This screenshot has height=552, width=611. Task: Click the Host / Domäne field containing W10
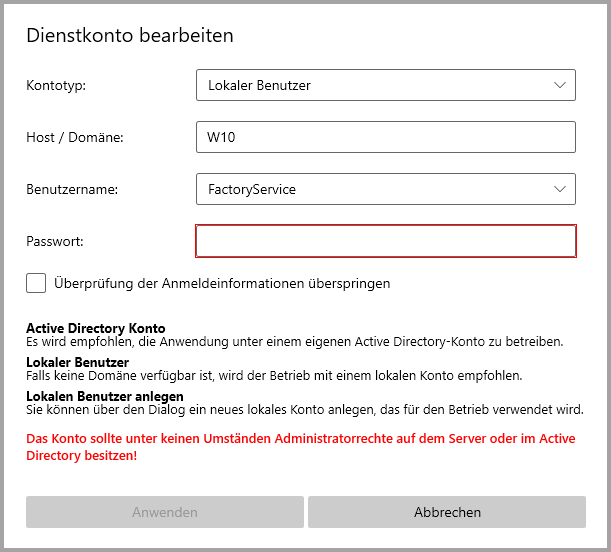coord(385,137)
